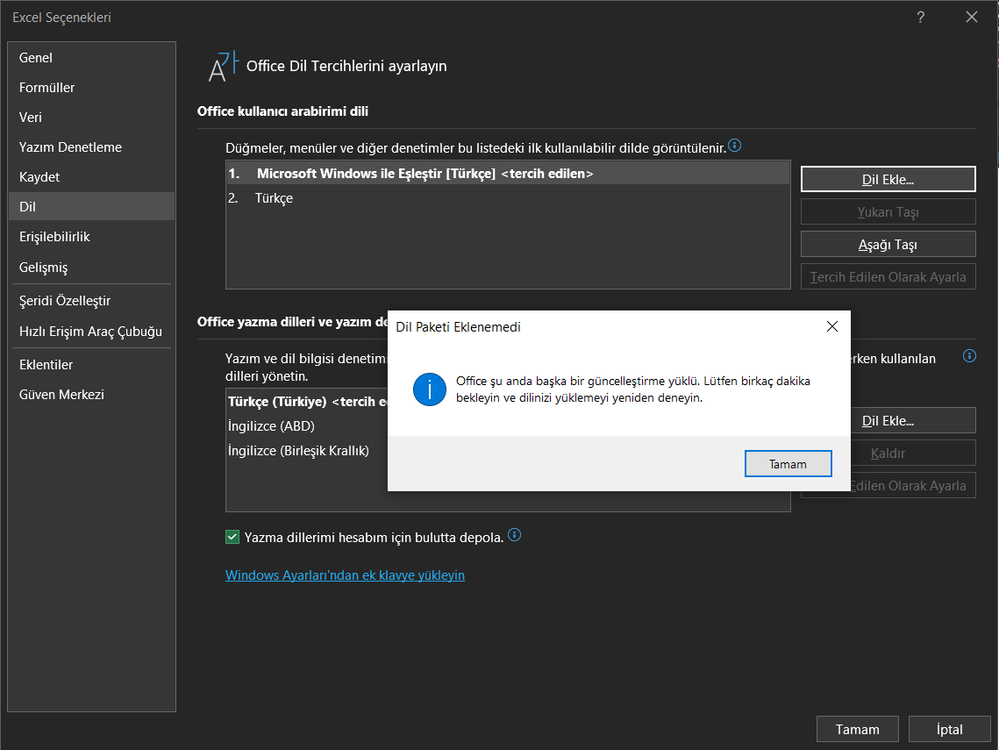
Task: Close the Dil Paketi Eklenemedi dialog
Action: (832, 326)
